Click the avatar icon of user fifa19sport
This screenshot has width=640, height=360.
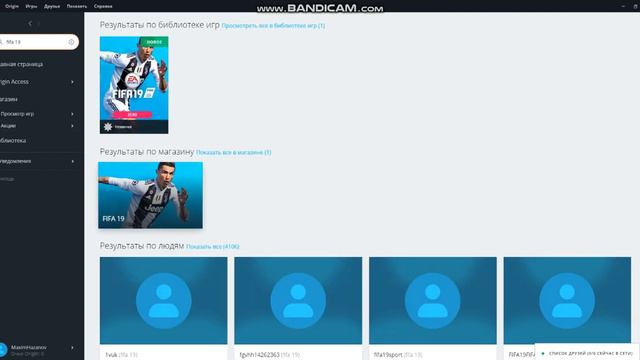point(433,301)
